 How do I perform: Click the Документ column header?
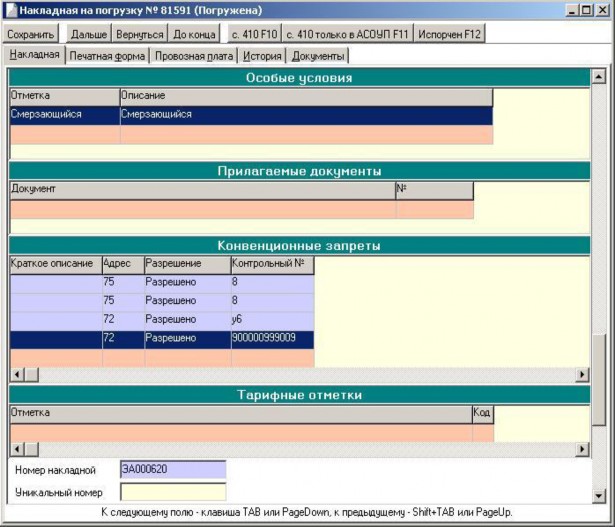203,190
